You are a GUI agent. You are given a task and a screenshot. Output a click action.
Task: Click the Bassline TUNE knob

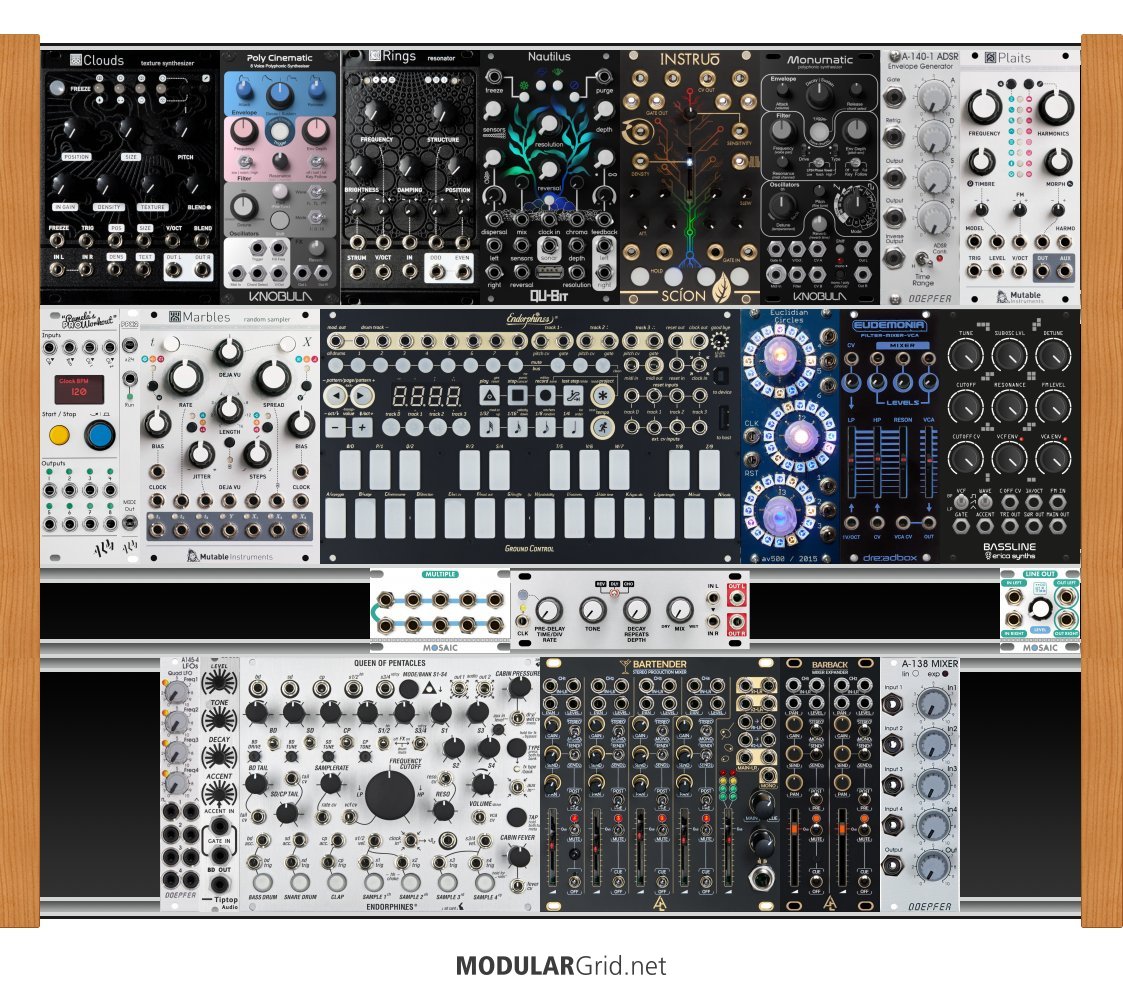click(x=965, y=356)
